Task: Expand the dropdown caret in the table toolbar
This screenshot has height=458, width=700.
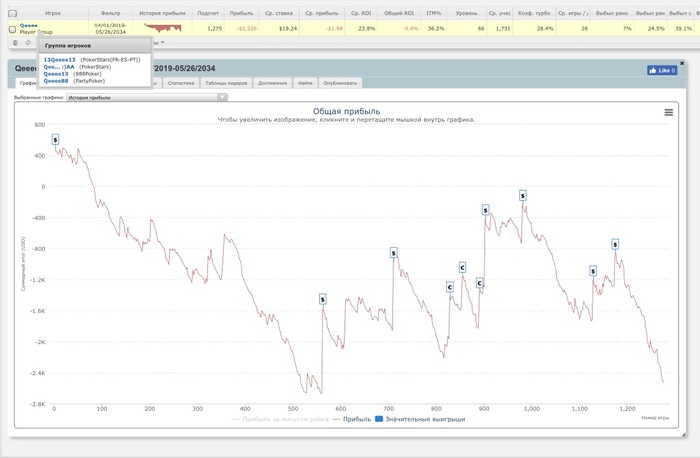Action: click(x=162, y=43)
